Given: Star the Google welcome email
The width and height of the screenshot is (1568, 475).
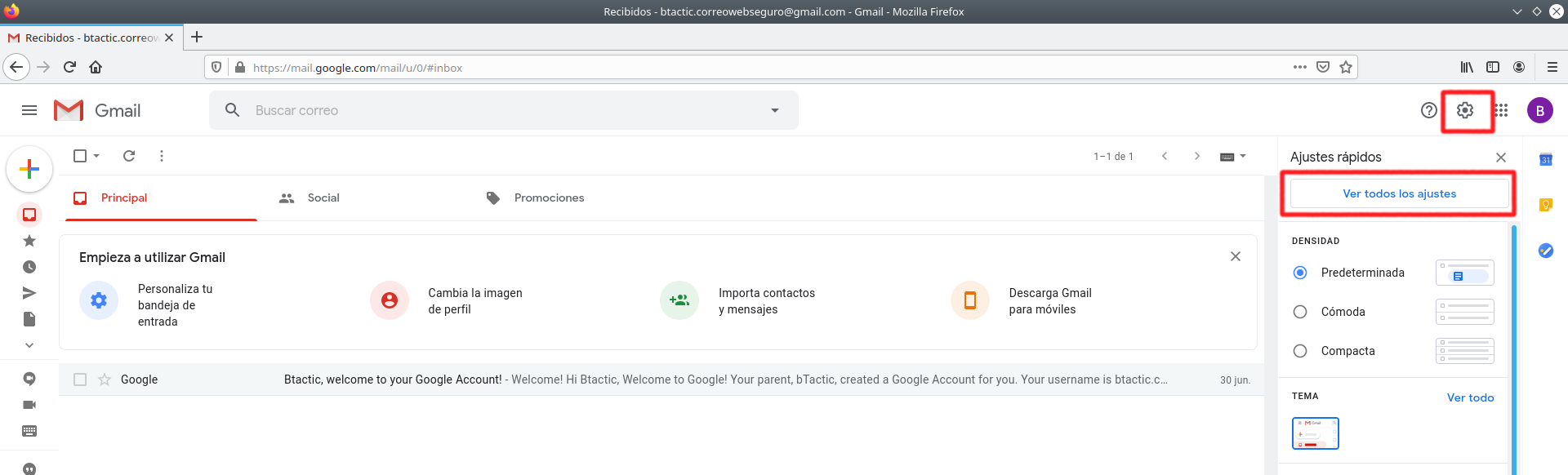Looking at the screenshot, I should (x=105, y=380).
